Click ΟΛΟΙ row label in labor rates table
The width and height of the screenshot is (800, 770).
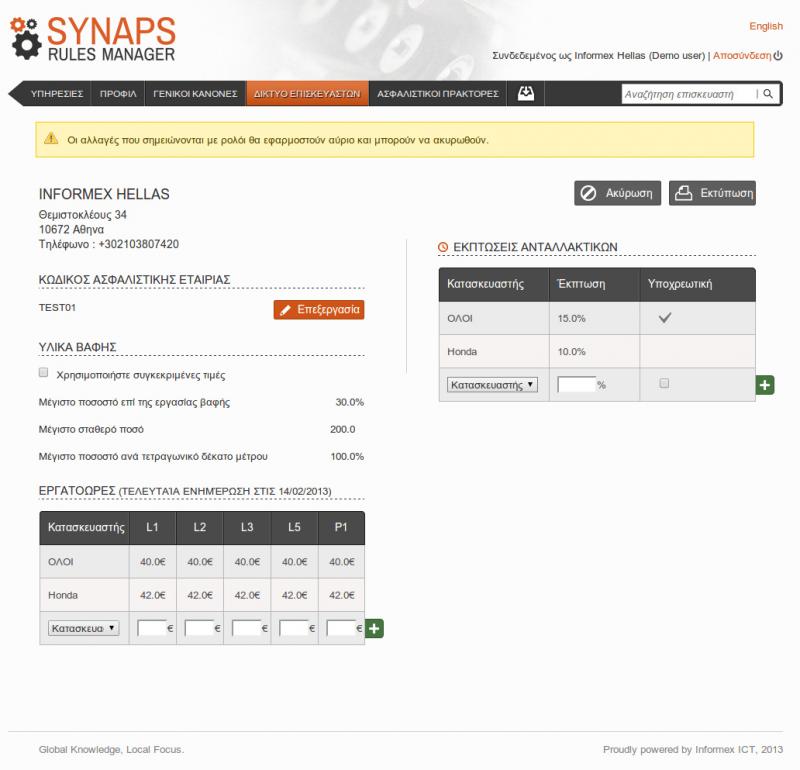(61, 562)
